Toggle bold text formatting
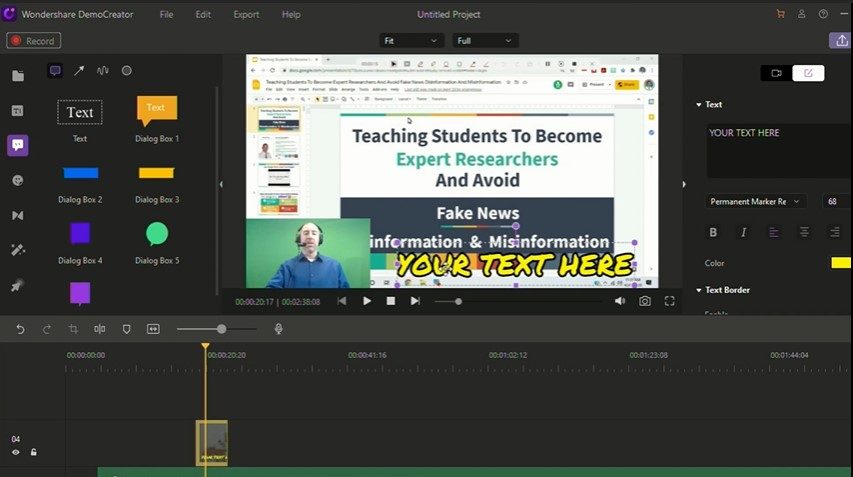This screenshot has height=477, width=853. [713, 232]
